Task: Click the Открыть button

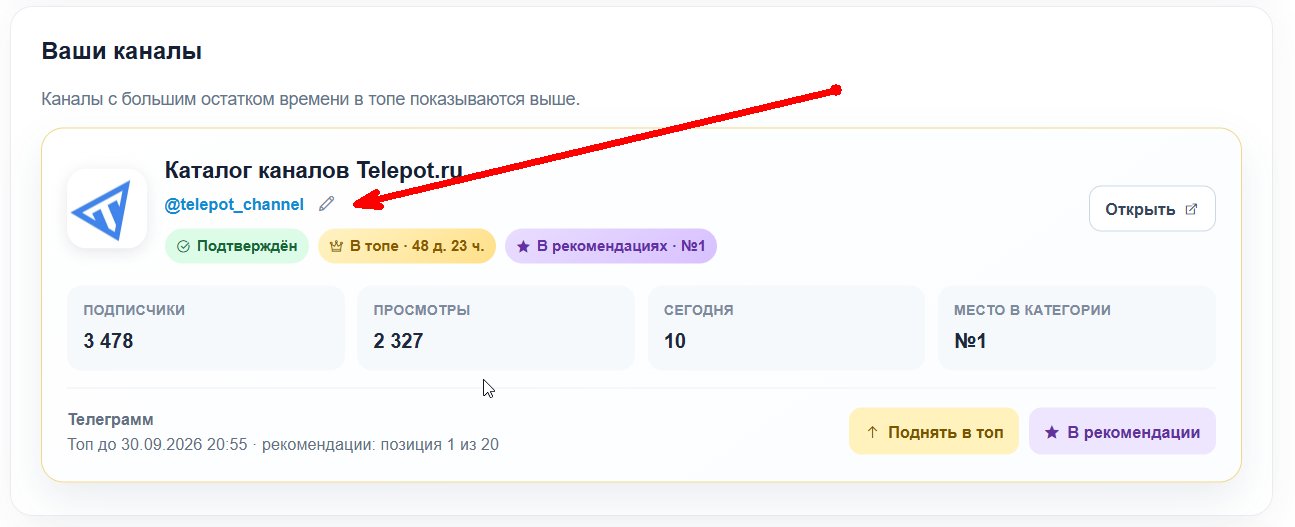Action: pos(1152,209)
